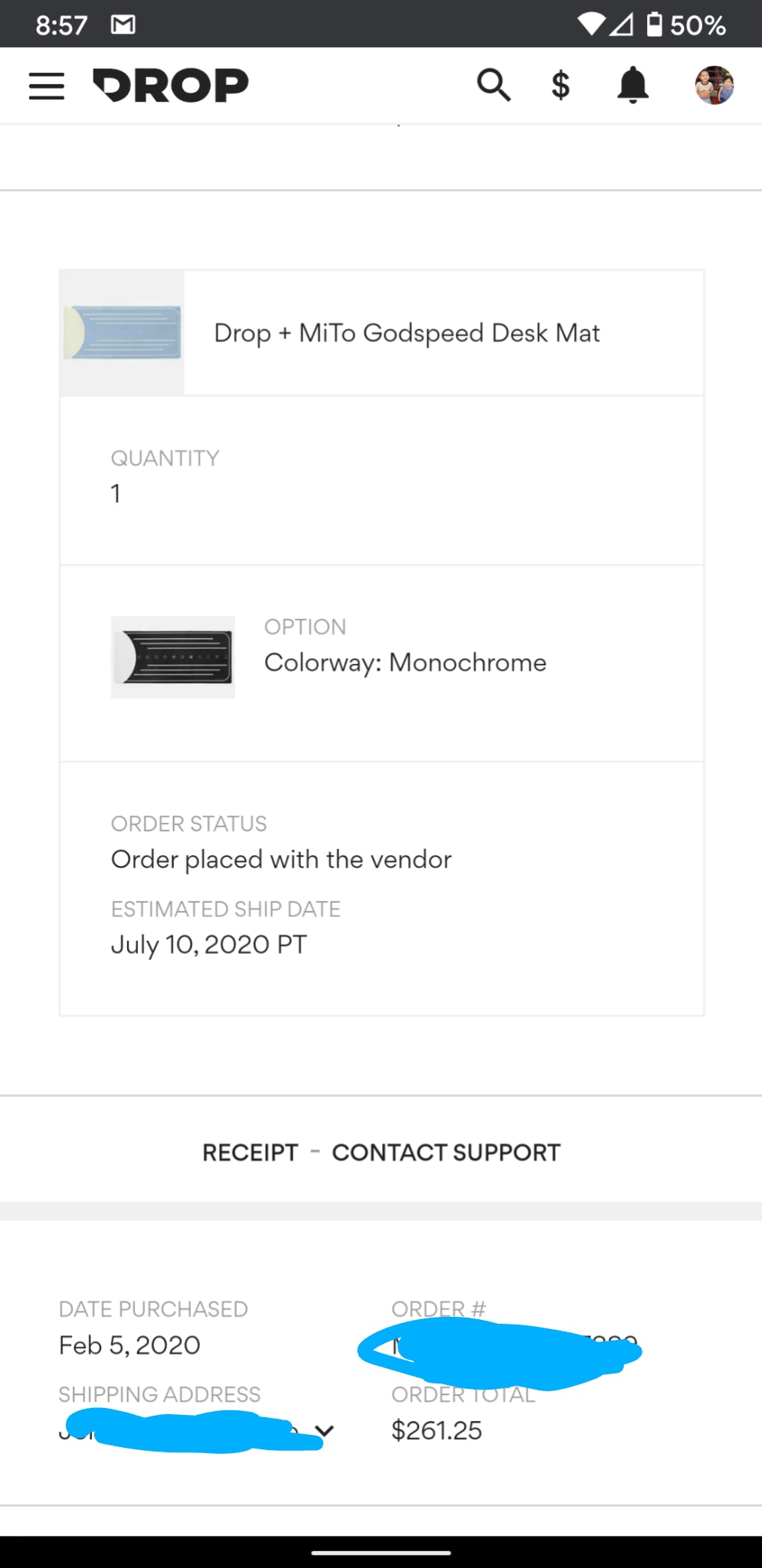Image resolution: width=762 pixels, height=1568 pixels.
Task: Expand the shipping address chevron
Action: coord(325,1430)
